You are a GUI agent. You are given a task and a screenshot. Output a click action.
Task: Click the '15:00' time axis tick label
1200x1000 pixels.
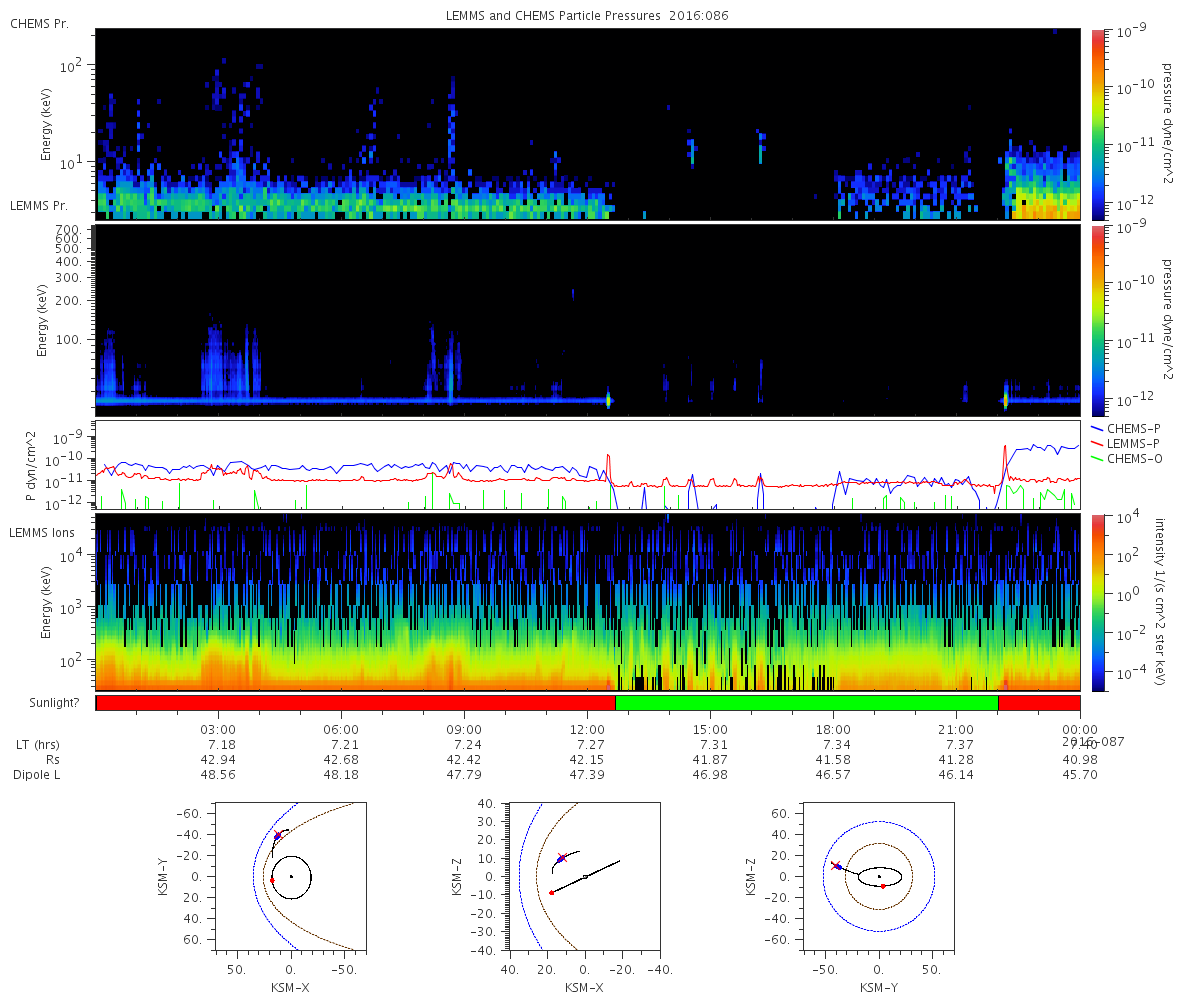point(711,729)
